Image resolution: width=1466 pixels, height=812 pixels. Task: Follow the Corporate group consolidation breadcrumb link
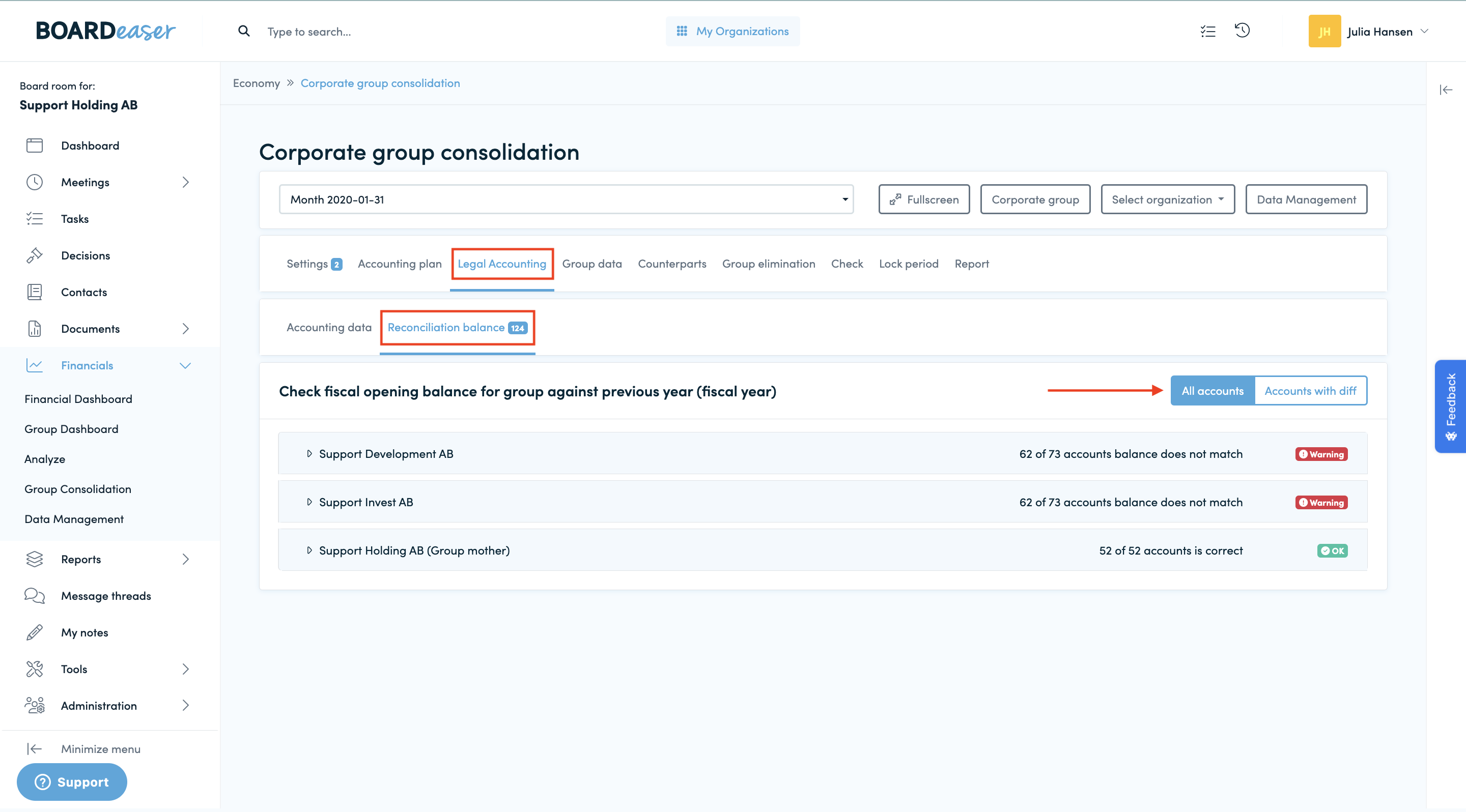click(380, 83)
